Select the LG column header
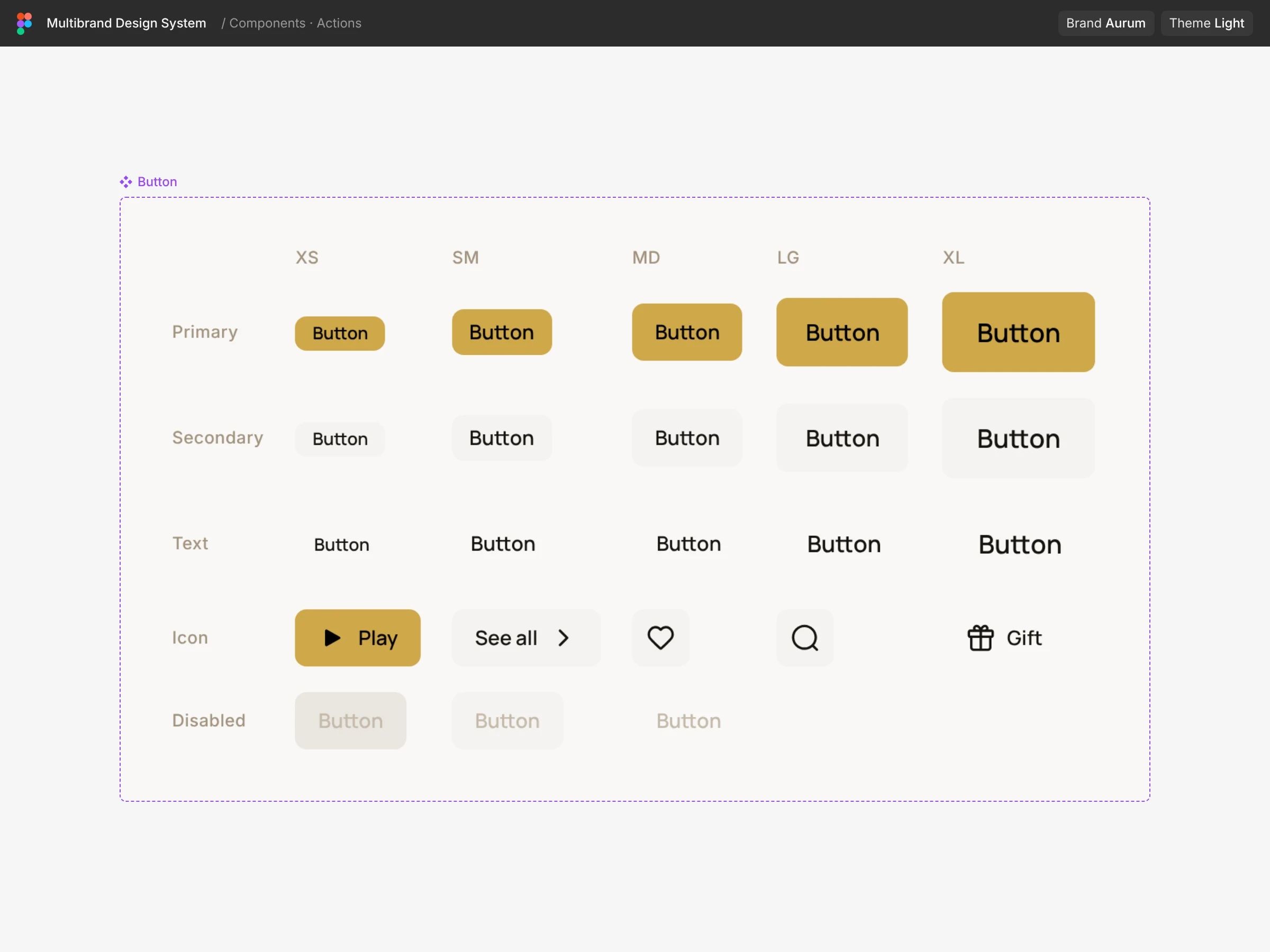 point(788,257)
